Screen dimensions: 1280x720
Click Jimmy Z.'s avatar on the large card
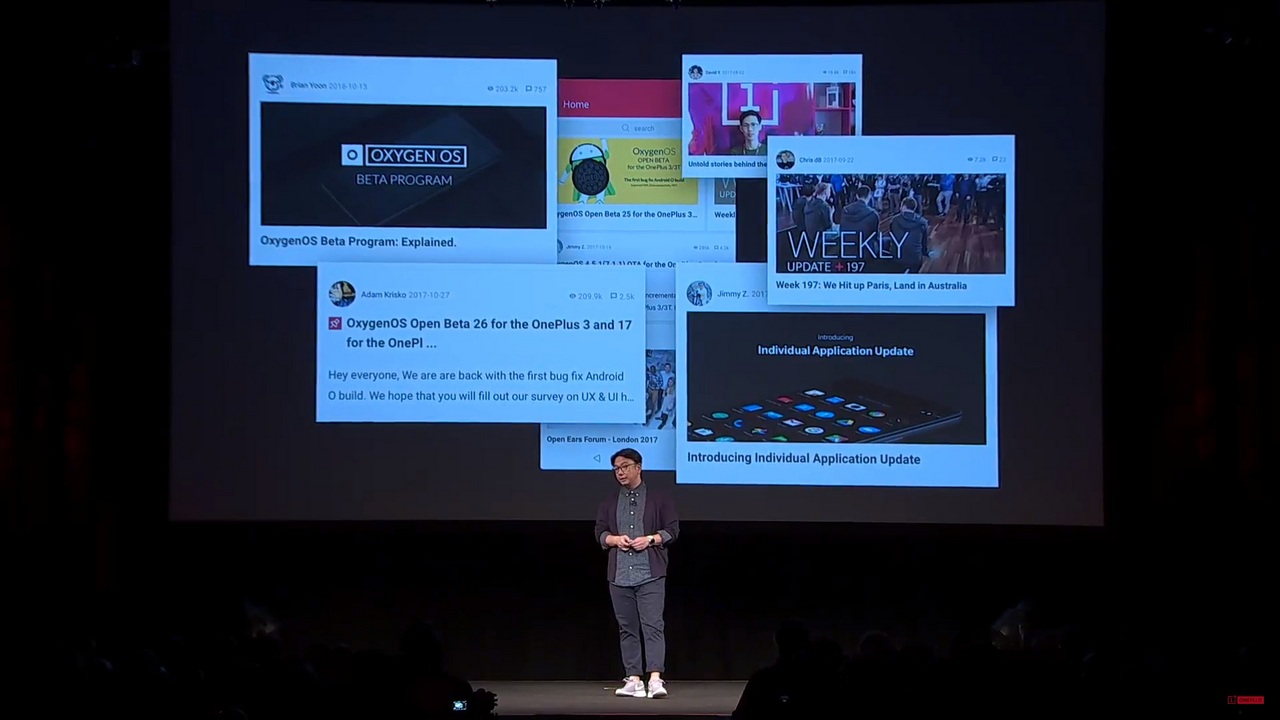click(699, 294)
